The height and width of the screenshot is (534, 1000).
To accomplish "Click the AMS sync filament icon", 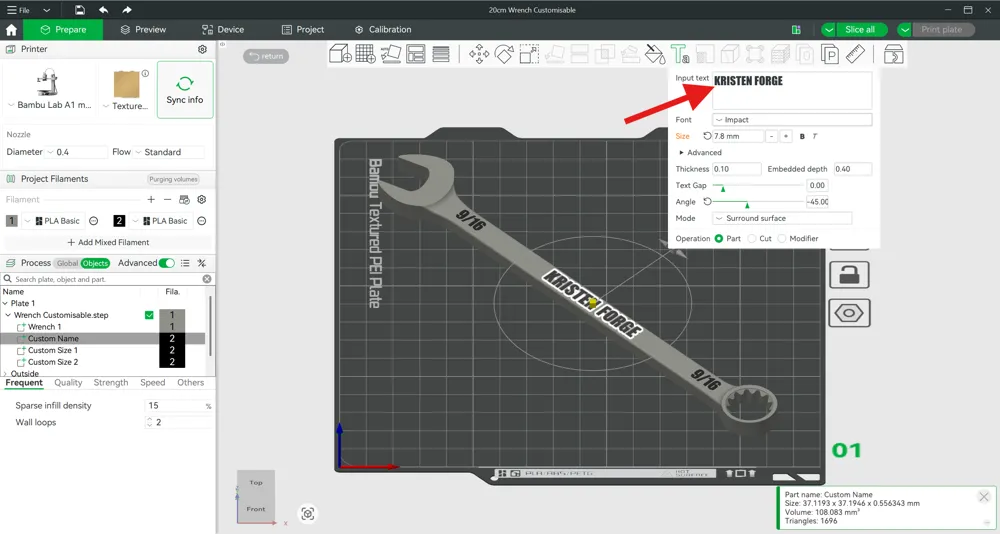I will coord(184,200).
